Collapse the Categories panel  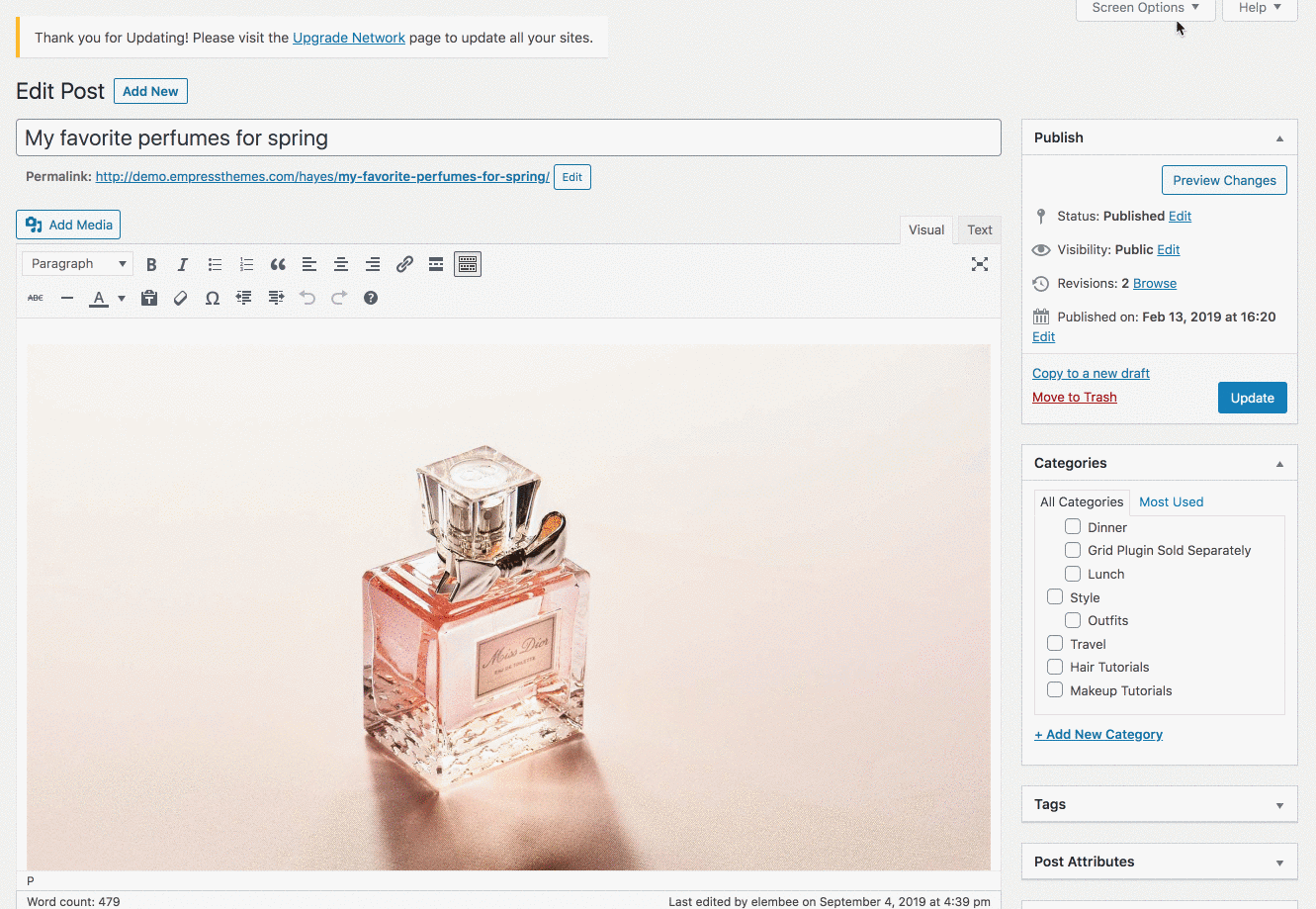[1279, 464]
